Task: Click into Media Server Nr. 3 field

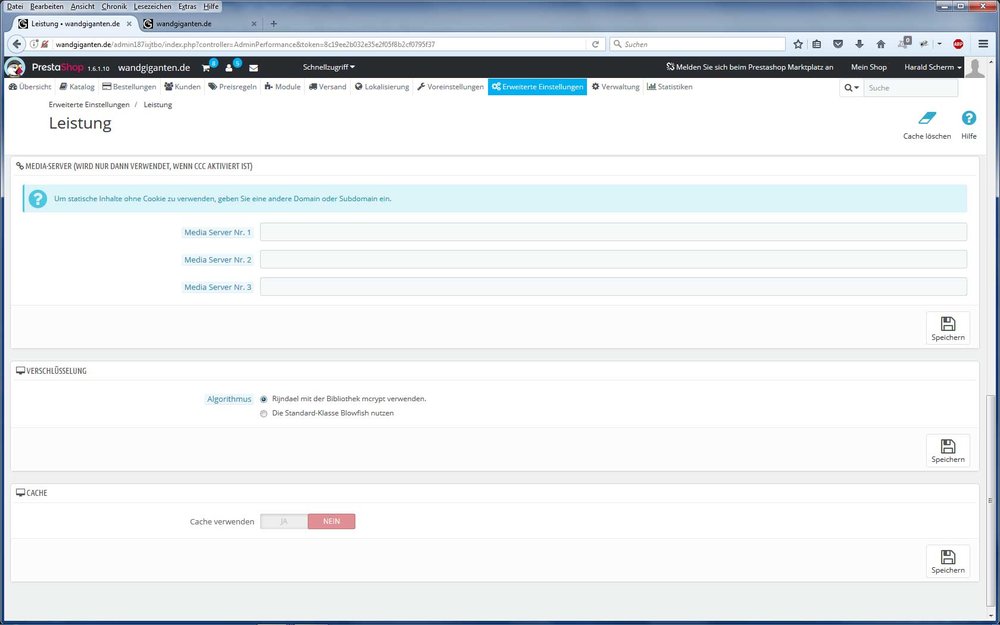Action: coord(613,287)
